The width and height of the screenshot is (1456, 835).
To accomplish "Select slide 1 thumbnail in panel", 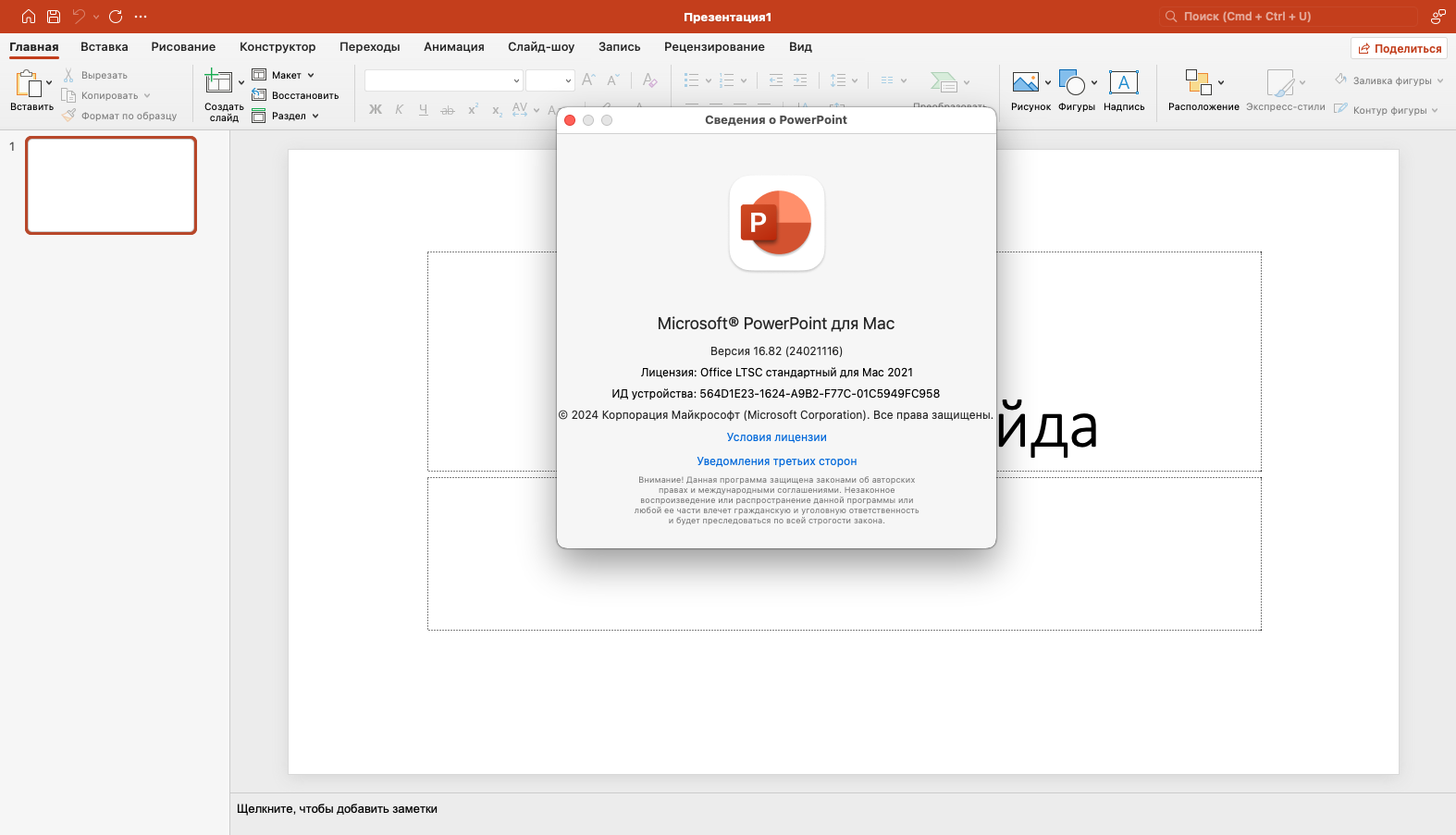I will point(111,185).
